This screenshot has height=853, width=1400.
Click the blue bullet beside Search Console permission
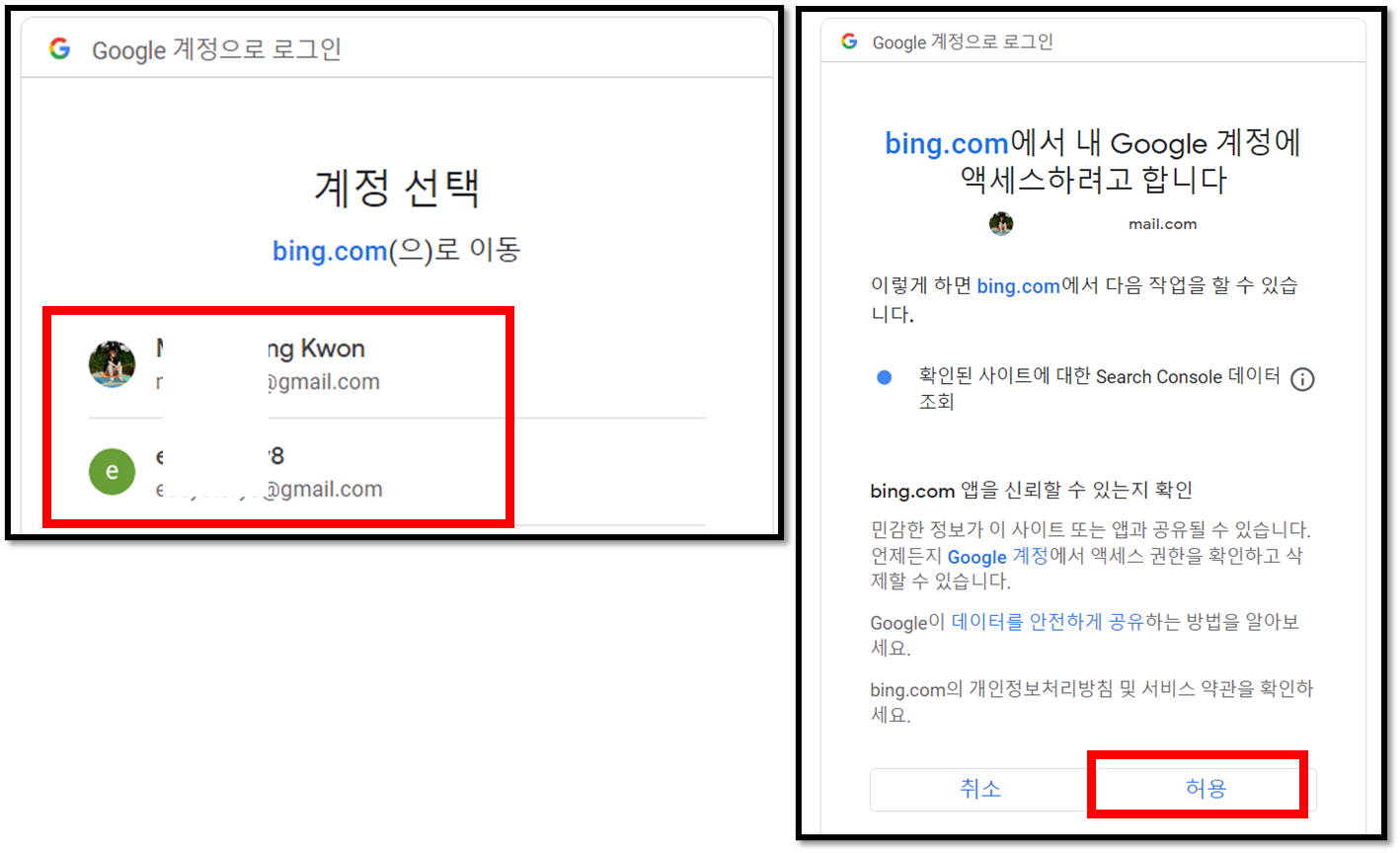coord(885,377)
